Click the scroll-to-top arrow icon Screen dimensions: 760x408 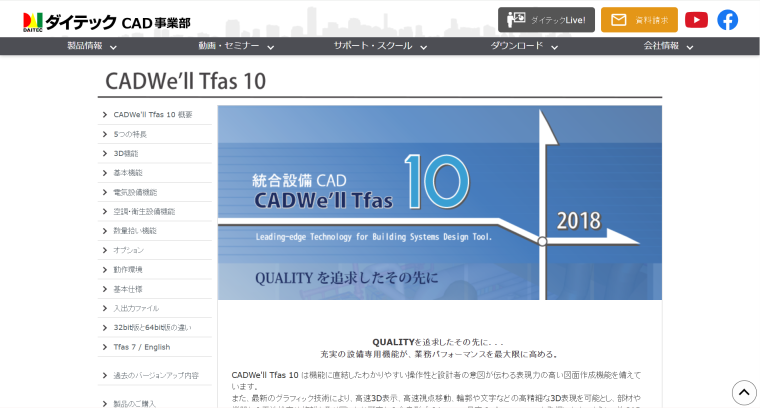point(744,392)
